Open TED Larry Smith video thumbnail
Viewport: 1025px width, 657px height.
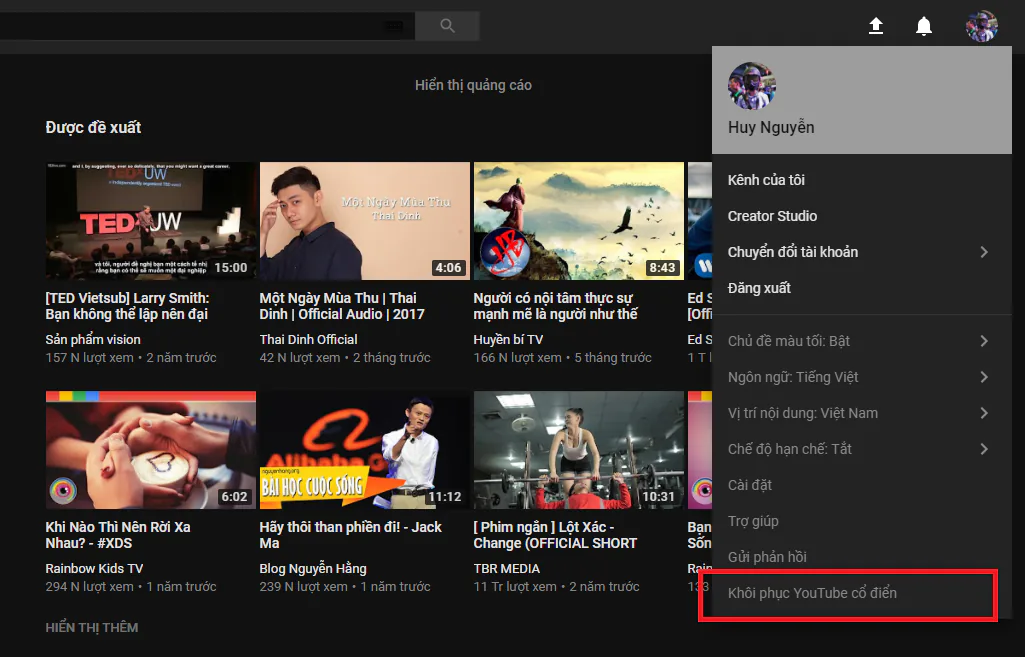(x=150, y=221)
